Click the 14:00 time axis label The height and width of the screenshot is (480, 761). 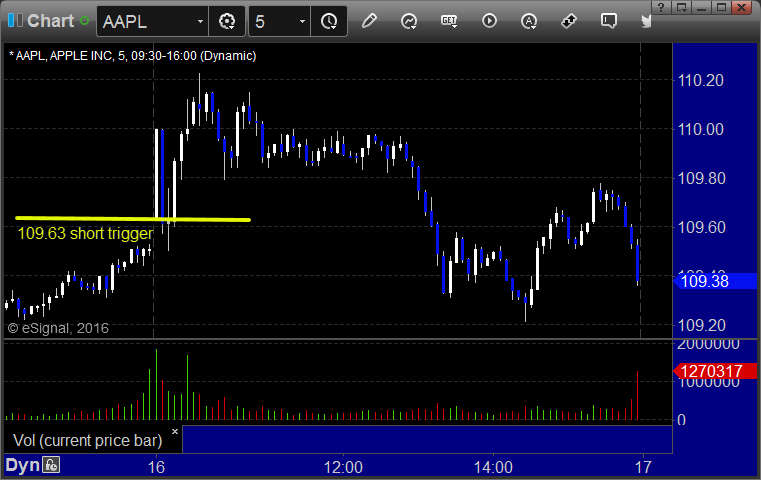[493, 467]
